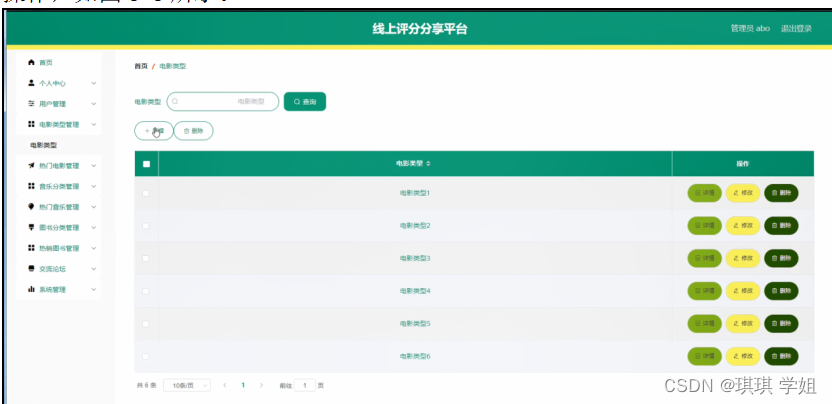The width and height of the screenshot is (832, 404).
Task: Open the 10条/页 page size dropdown
Action: [x=186, y=385]
